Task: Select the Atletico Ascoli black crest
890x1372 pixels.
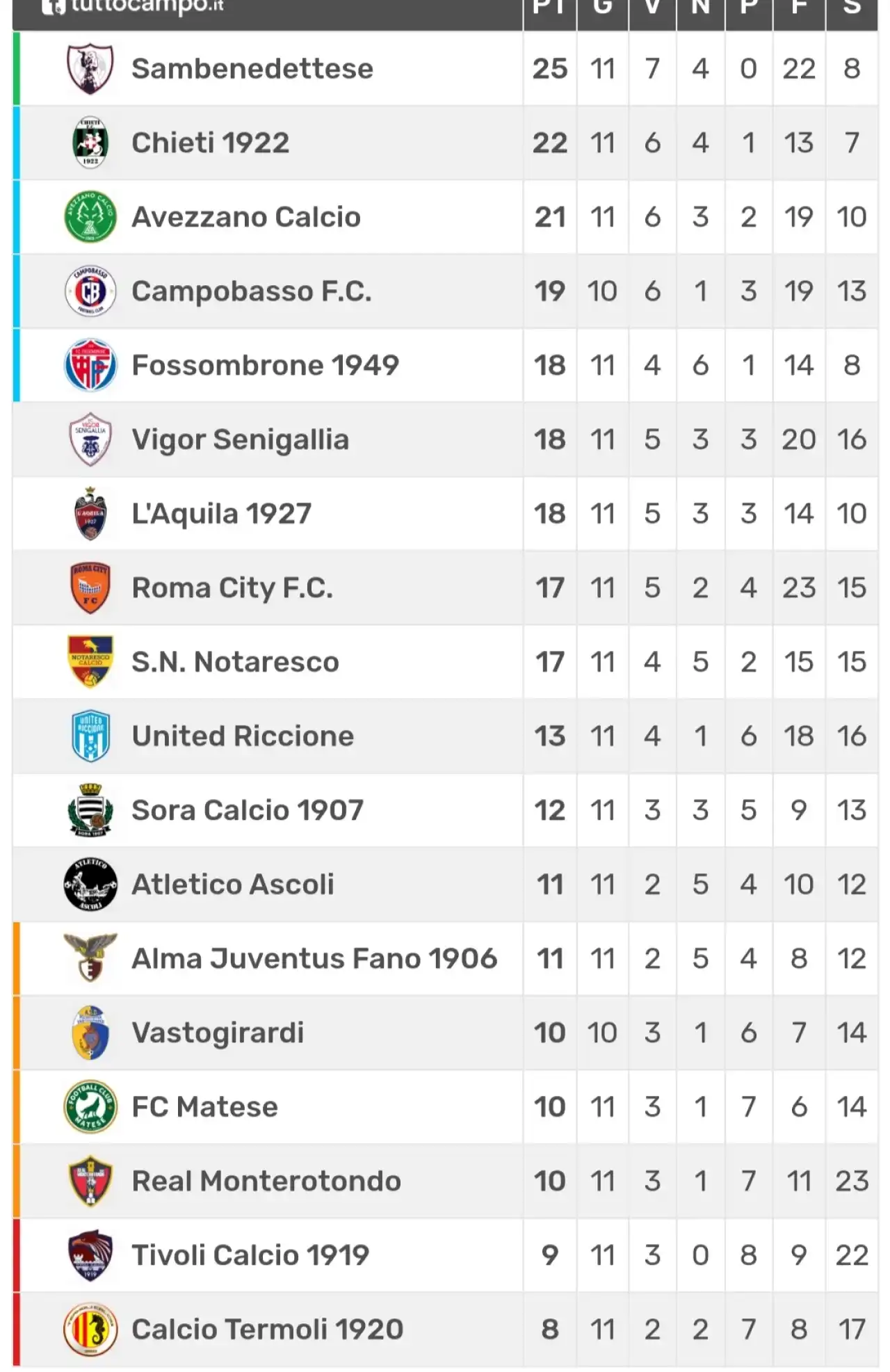Action: click(90, 885)
